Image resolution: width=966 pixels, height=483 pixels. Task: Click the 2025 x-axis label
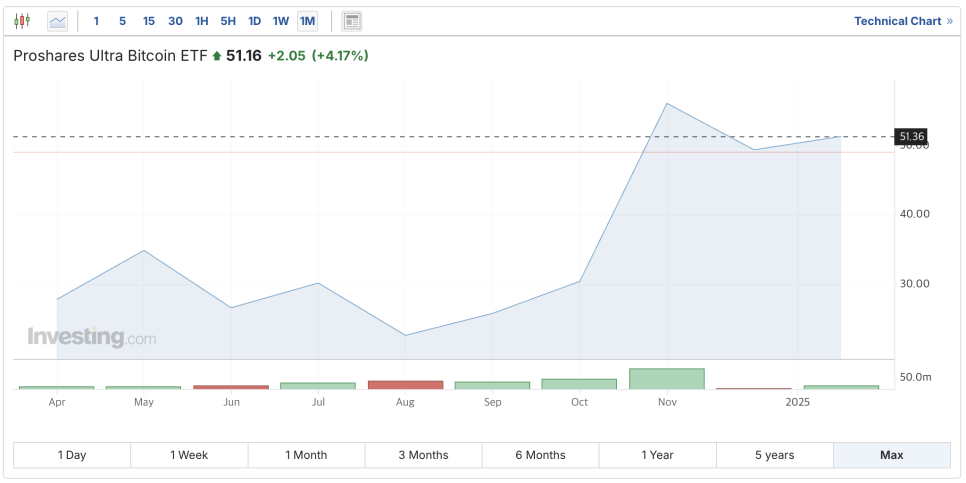798,402
